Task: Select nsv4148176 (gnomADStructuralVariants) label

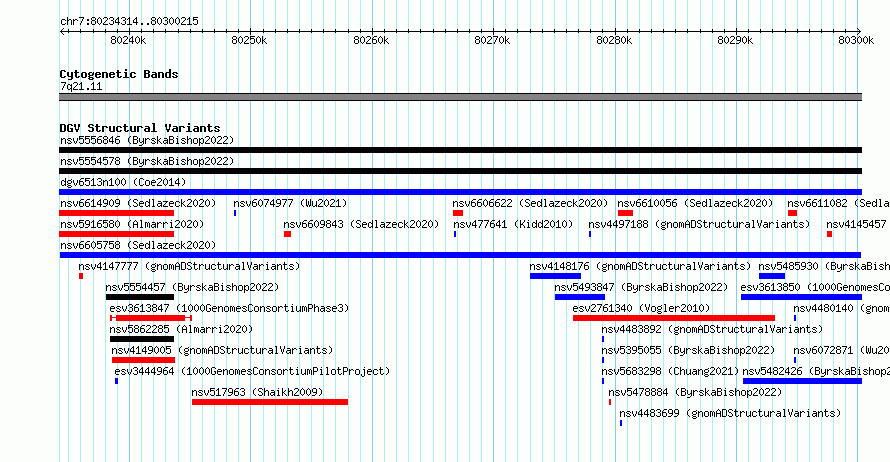Action: (640, 266)
